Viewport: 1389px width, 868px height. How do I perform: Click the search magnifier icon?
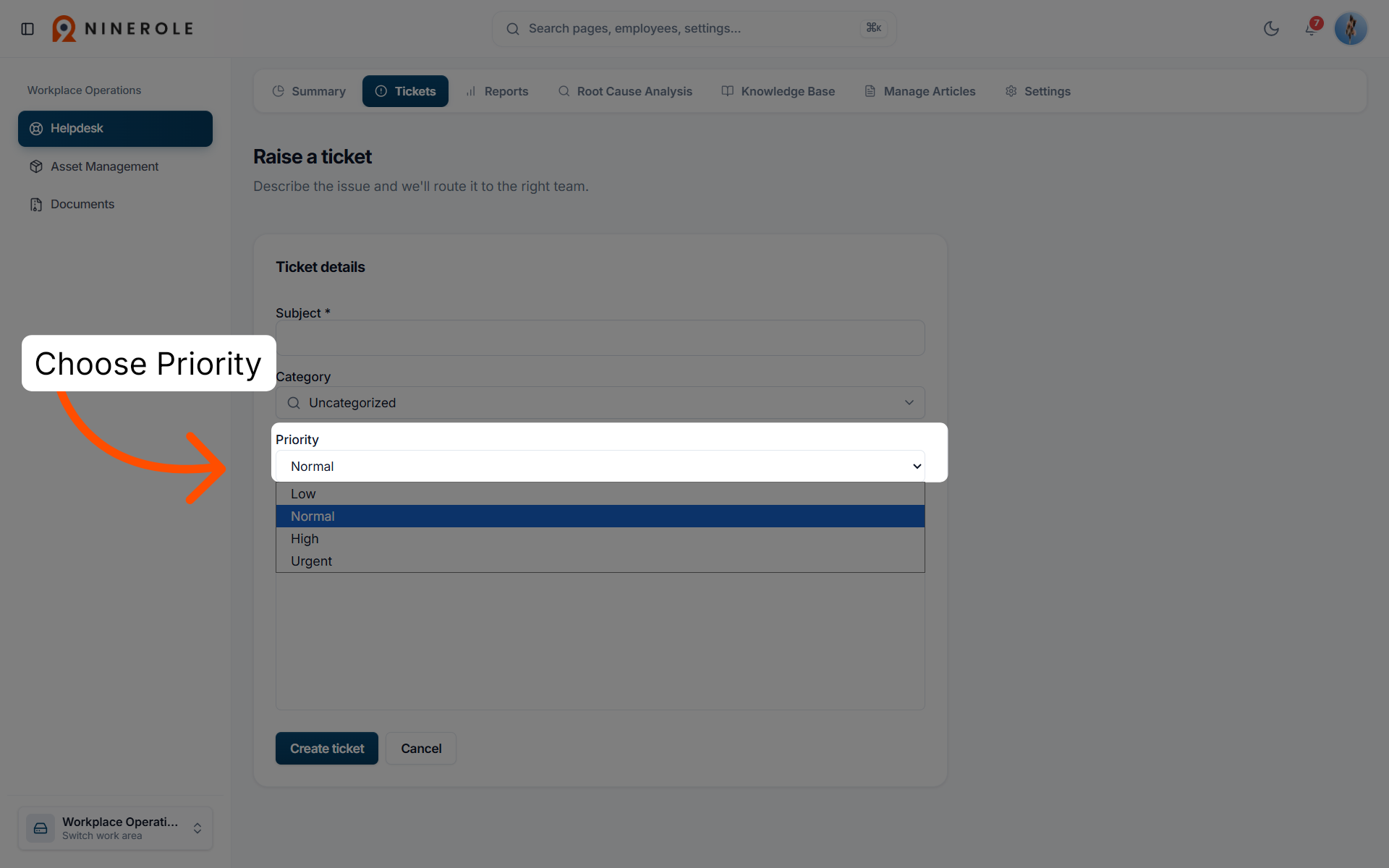[x=513, y=29]
